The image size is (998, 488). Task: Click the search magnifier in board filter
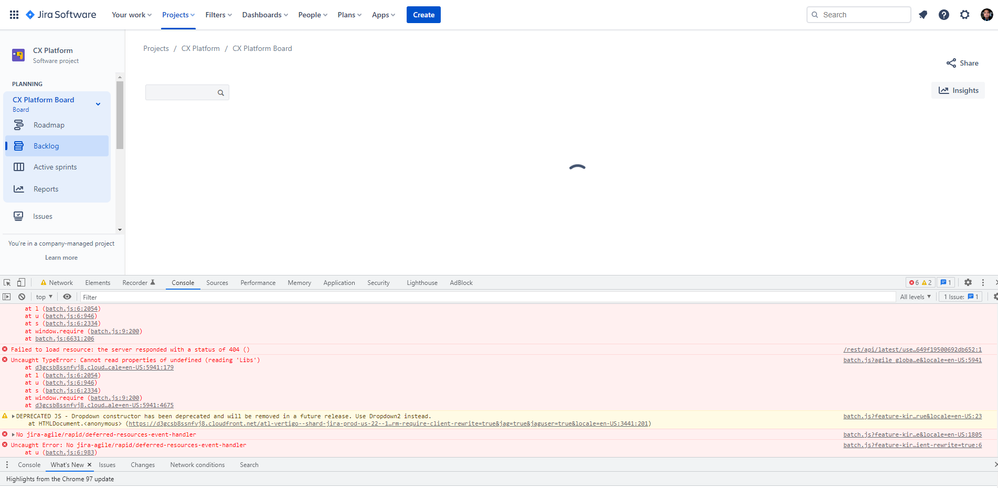[x=221, y=93]
